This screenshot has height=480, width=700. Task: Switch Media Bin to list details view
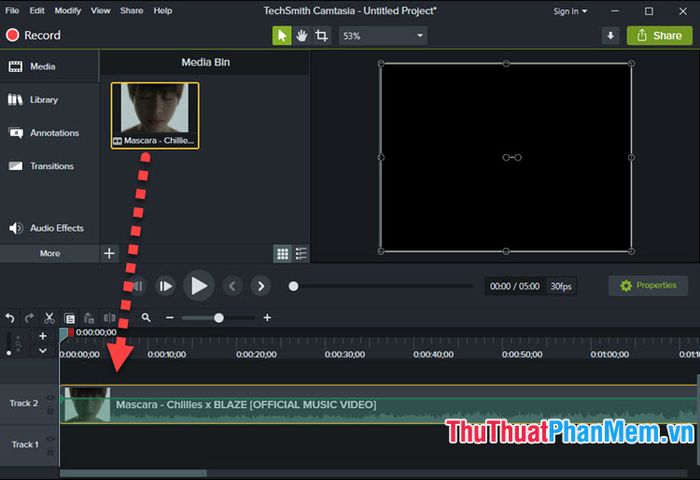(301, 254)
